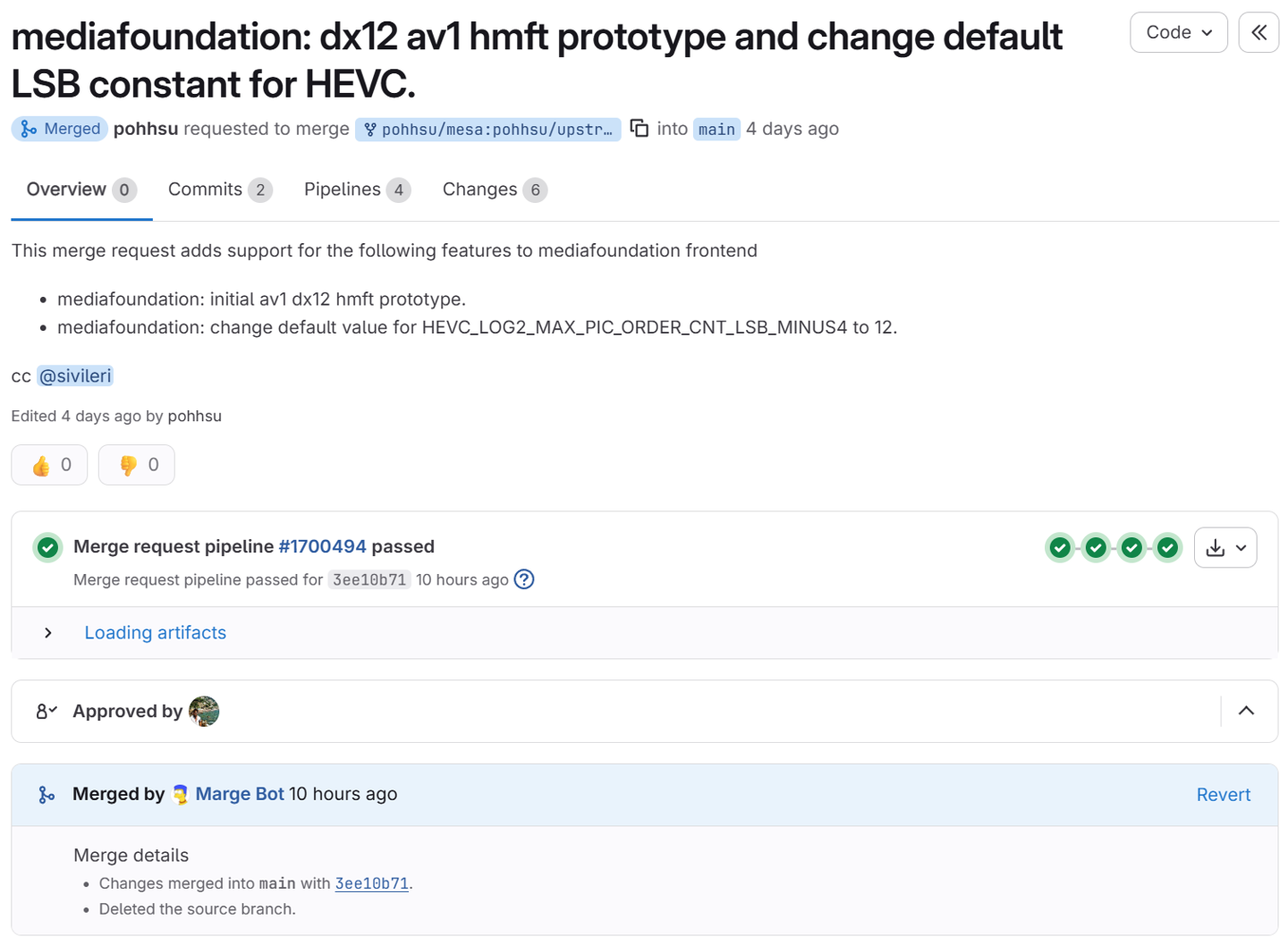1288x945 pixels.
Task: Click the pipeline help question-mark icon
Action: (x=524, y=579)
